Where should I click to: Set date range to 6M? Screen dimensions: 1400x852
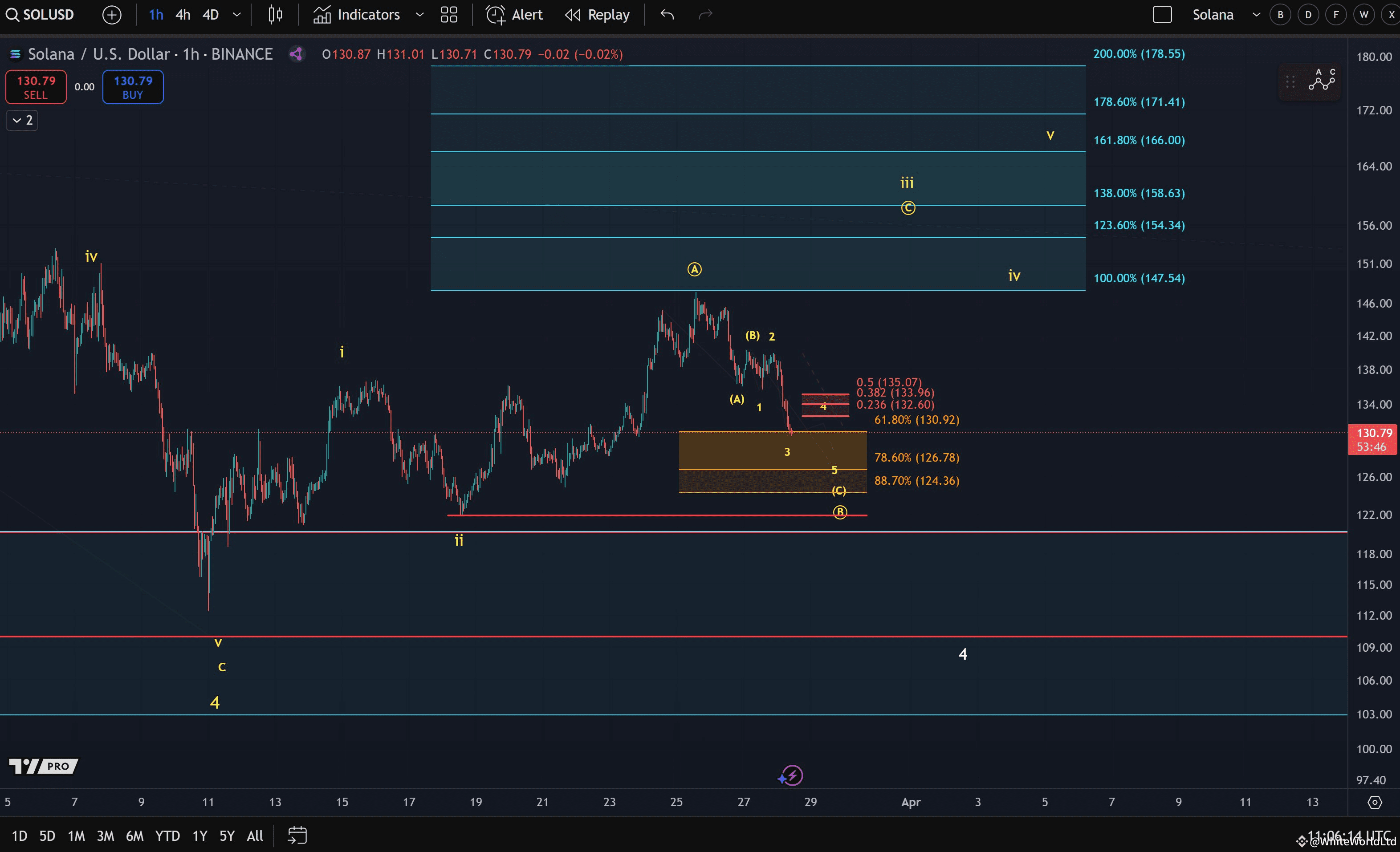pyautogui.click(x=134, y=836)
